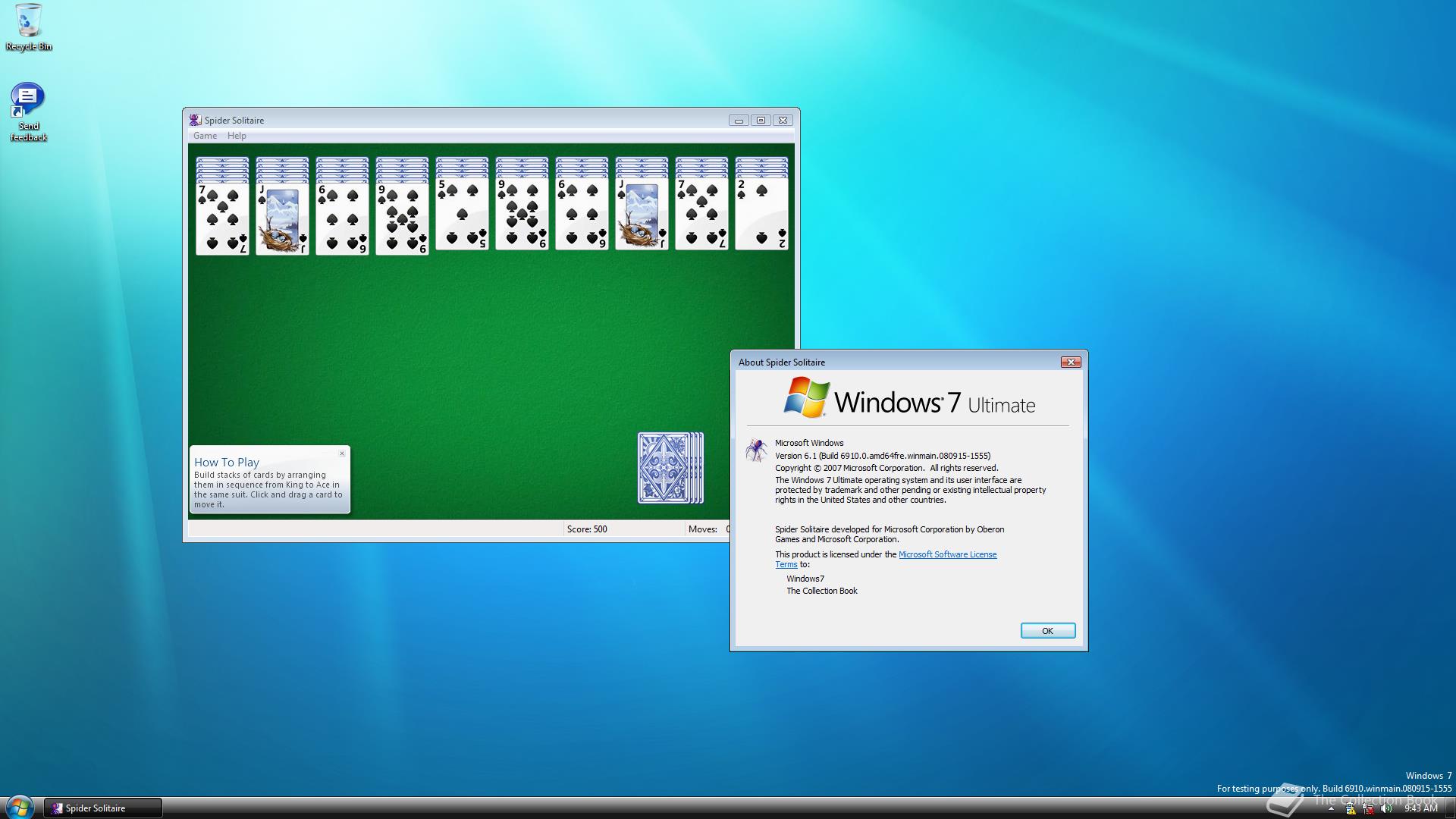The image size is (1456, 819).
Task: Click OK in the About dialog
Action: [1047, 631]
